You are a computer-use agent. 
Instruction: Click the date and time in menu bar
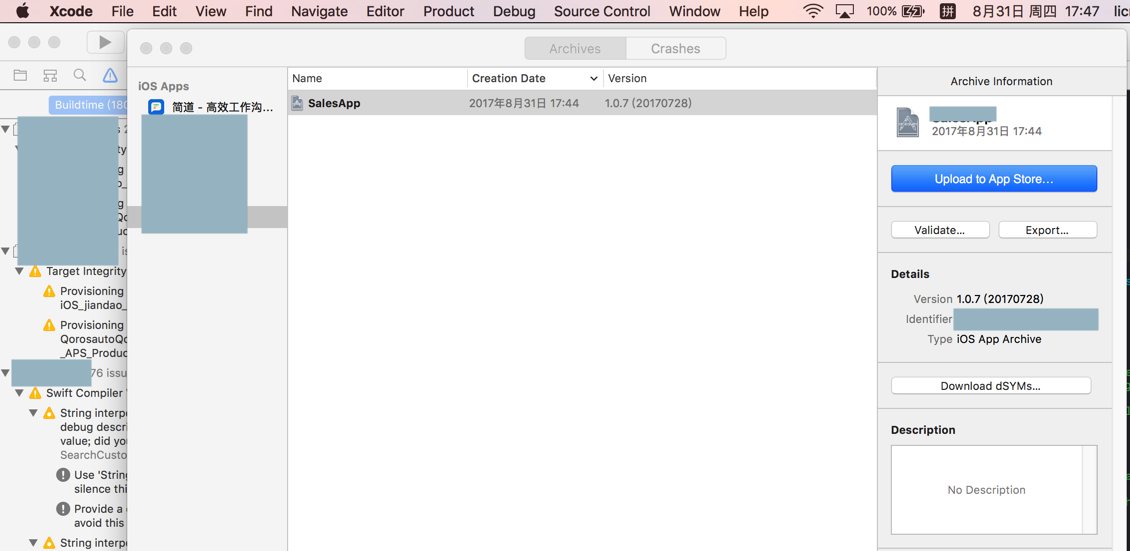click(x=1035, y=11)
